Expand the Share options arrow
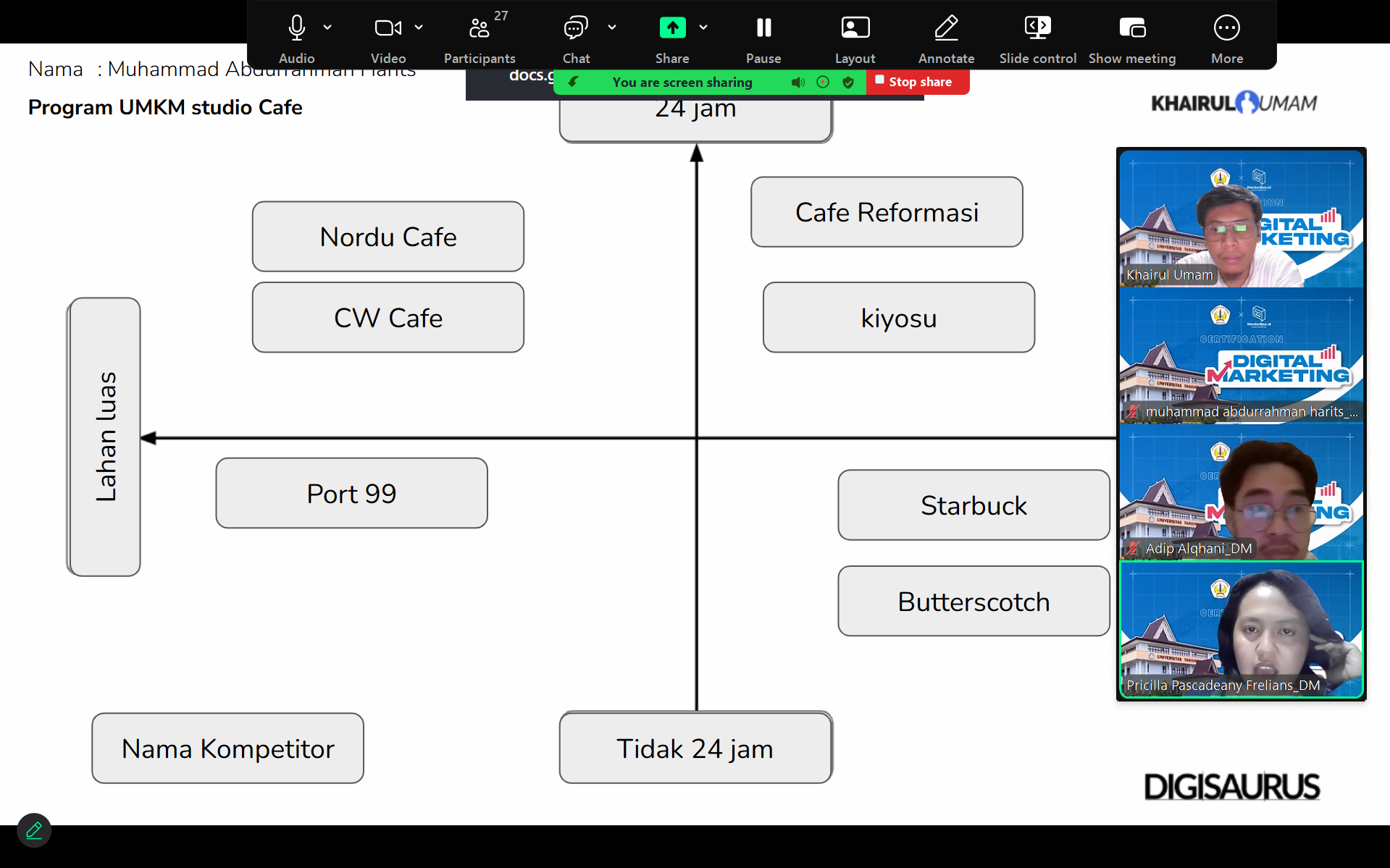Image resolution: width=1390 pixels, height=868 pixels. point(703,28)
